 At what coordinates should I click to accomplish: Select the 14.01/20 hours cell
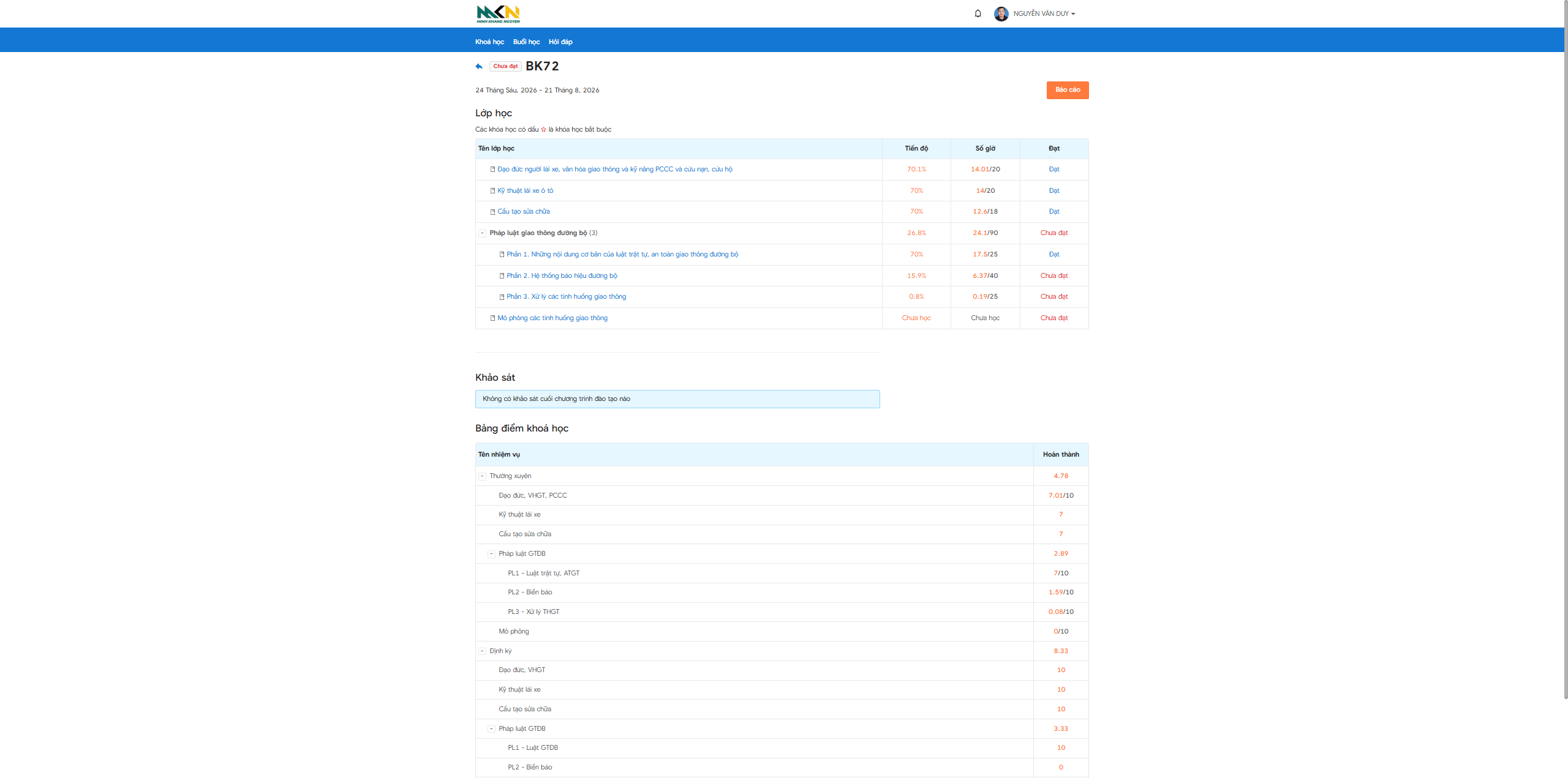[985, 170]
